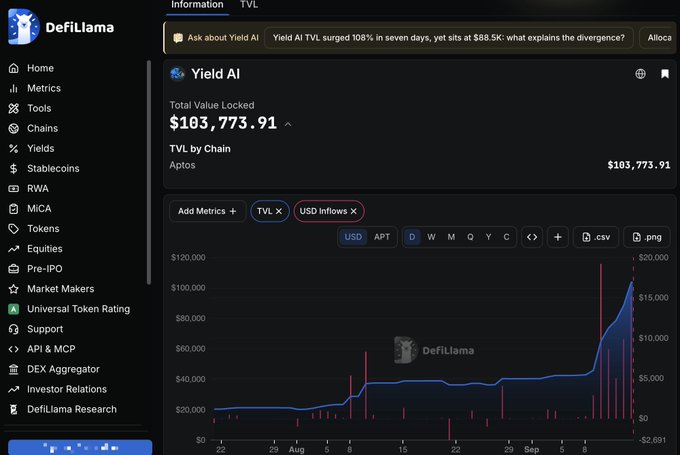Download chart image as .png

point(647,237)
